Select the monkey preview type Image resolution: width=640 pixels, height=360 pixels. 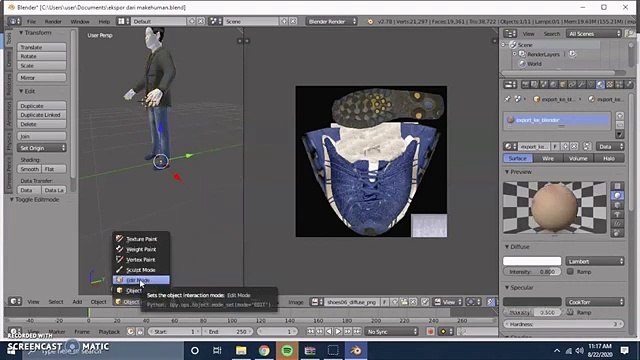[618, 214]
